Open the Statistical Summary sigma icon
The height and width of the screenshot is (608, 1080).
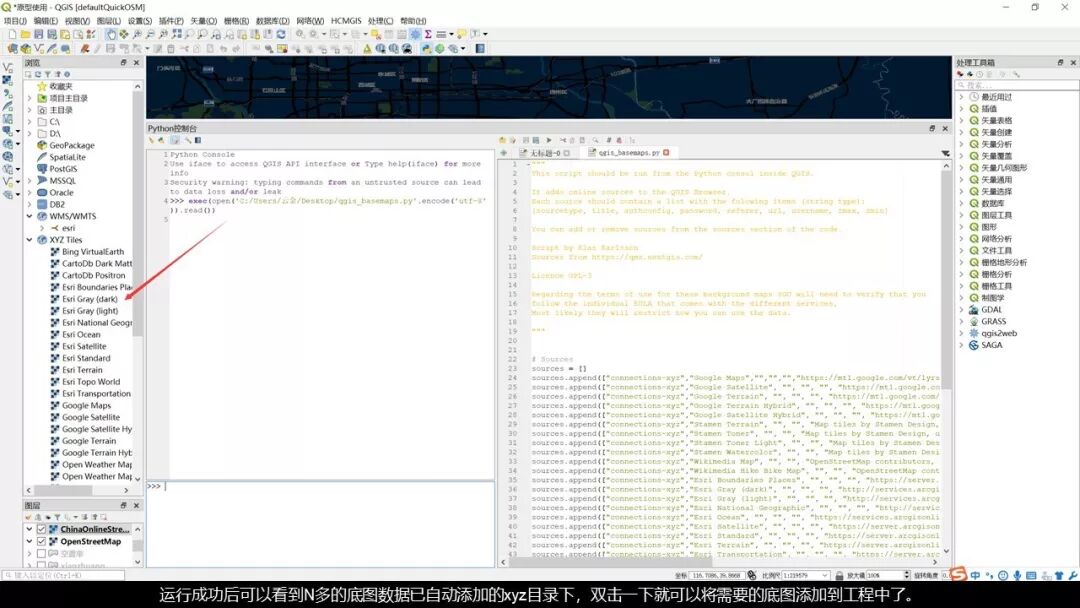coord(428,34)
